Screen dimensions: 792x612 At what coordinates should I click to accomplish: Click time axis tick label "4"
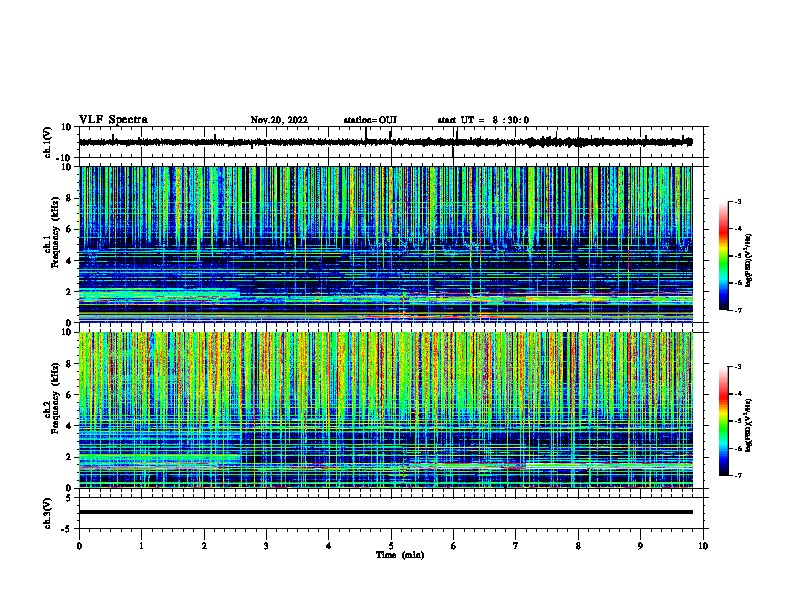tap(329, 546)
